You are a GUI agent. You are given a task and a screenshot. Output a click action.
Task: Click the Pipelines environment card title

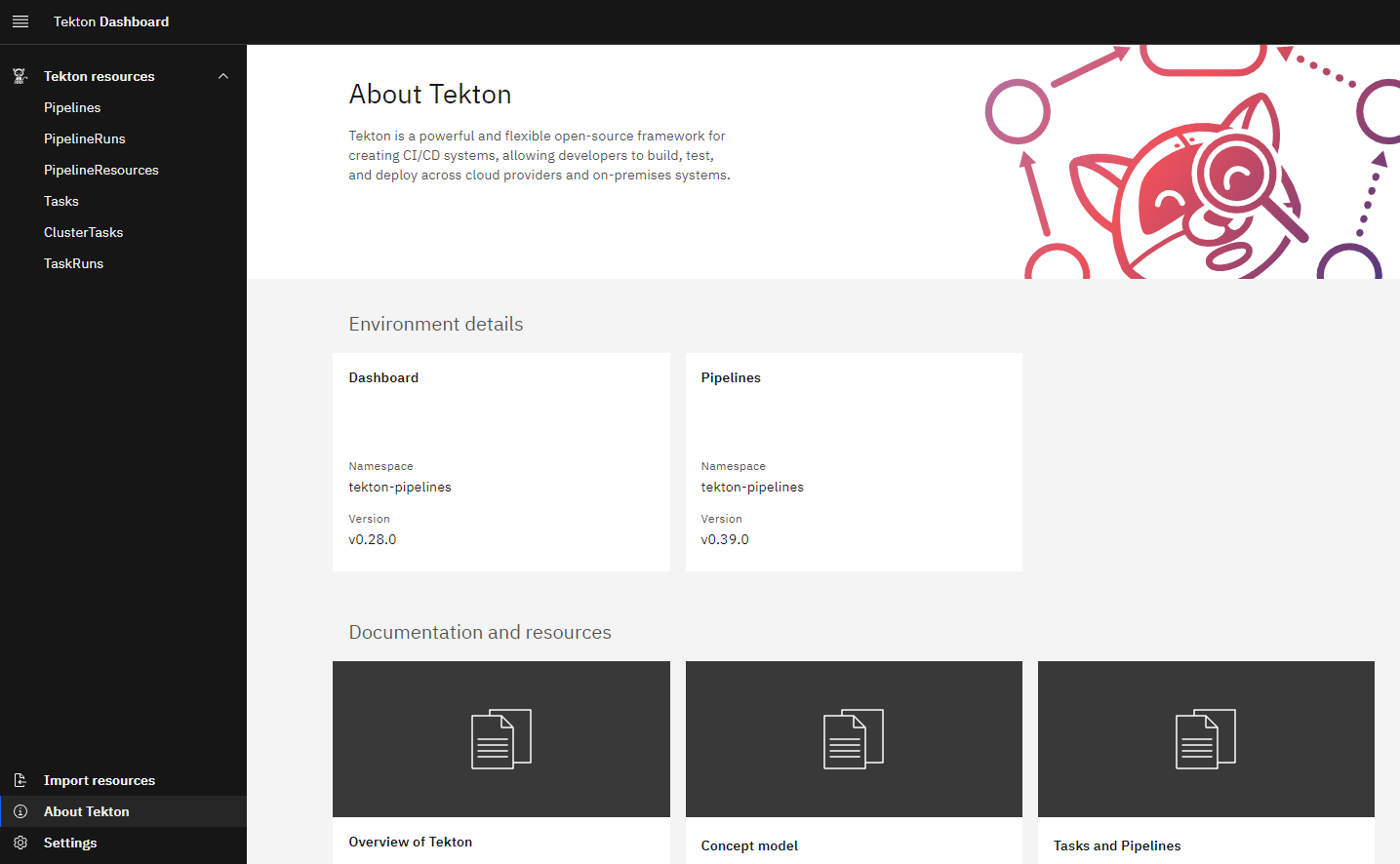point(731,377)
